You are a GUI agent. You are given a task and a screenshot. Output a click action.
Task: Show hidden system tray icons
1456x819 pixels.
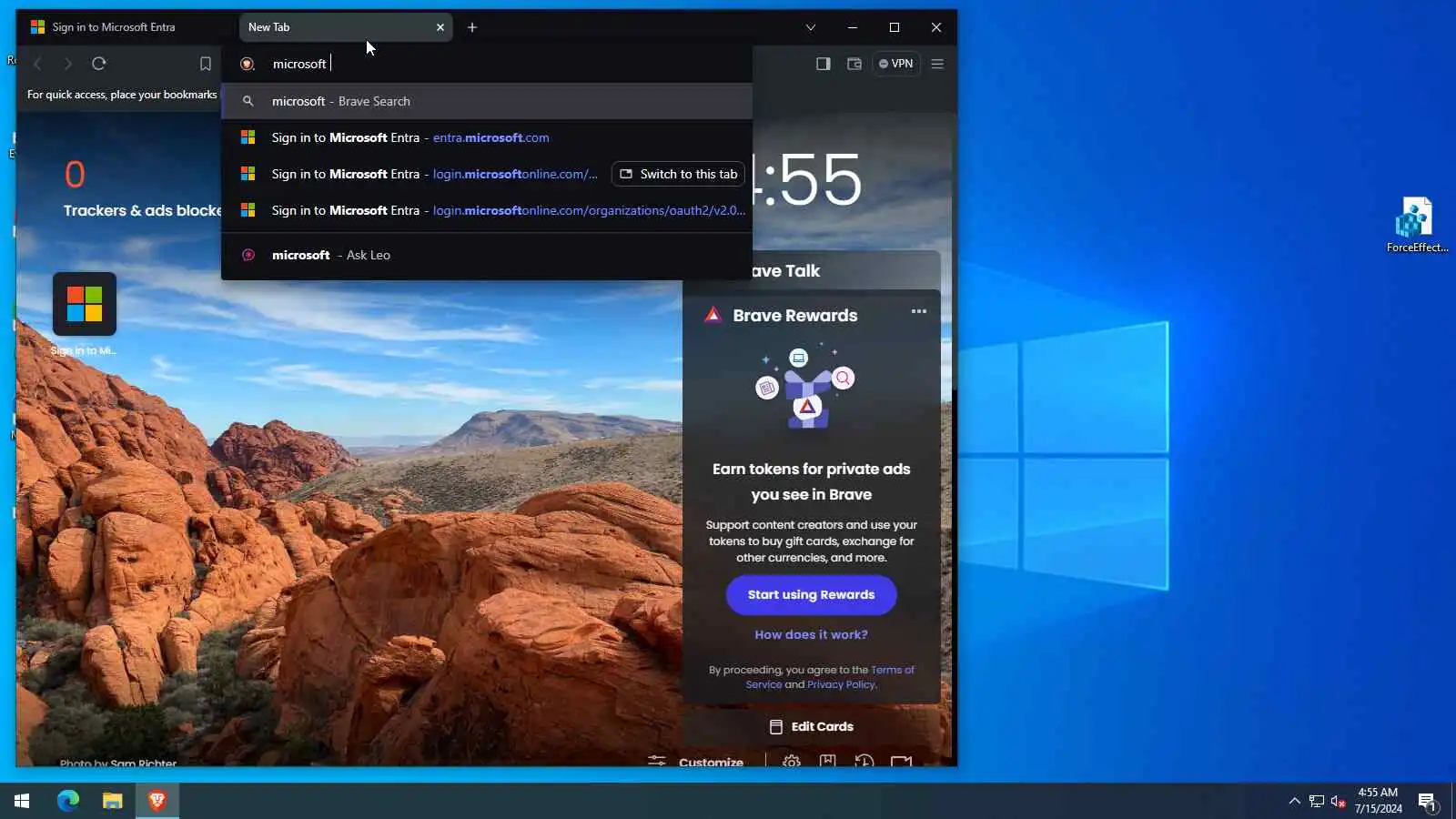click(1294, 801)
